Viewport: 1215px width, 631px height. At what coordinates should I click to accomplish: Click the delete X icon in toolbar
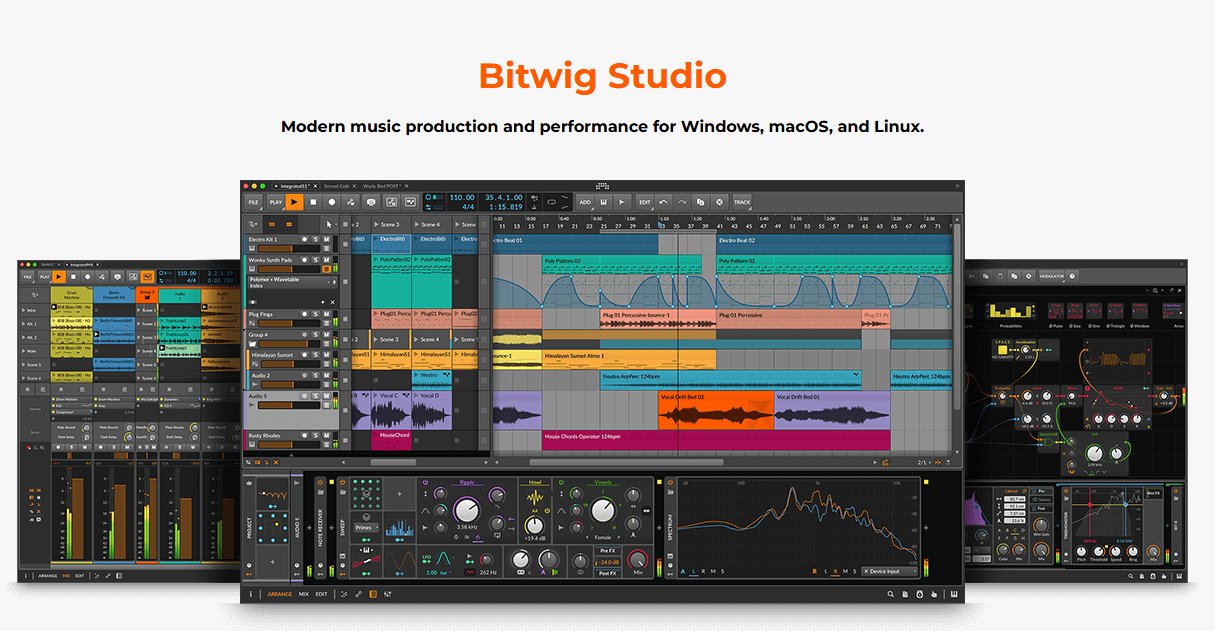pyautogui.click(x=719, y=201)
